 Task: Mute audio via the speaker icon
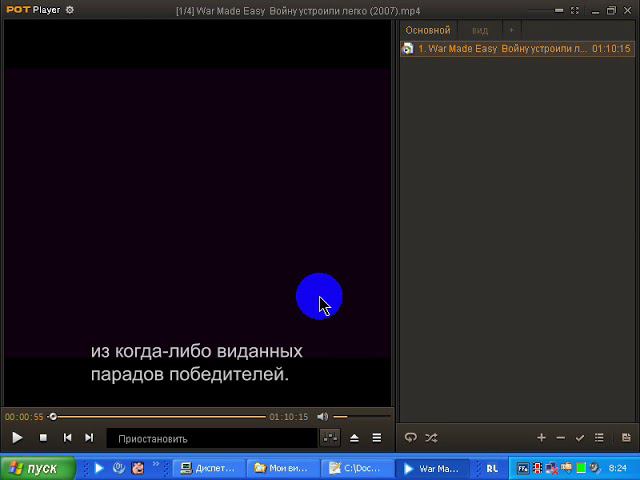322,416
